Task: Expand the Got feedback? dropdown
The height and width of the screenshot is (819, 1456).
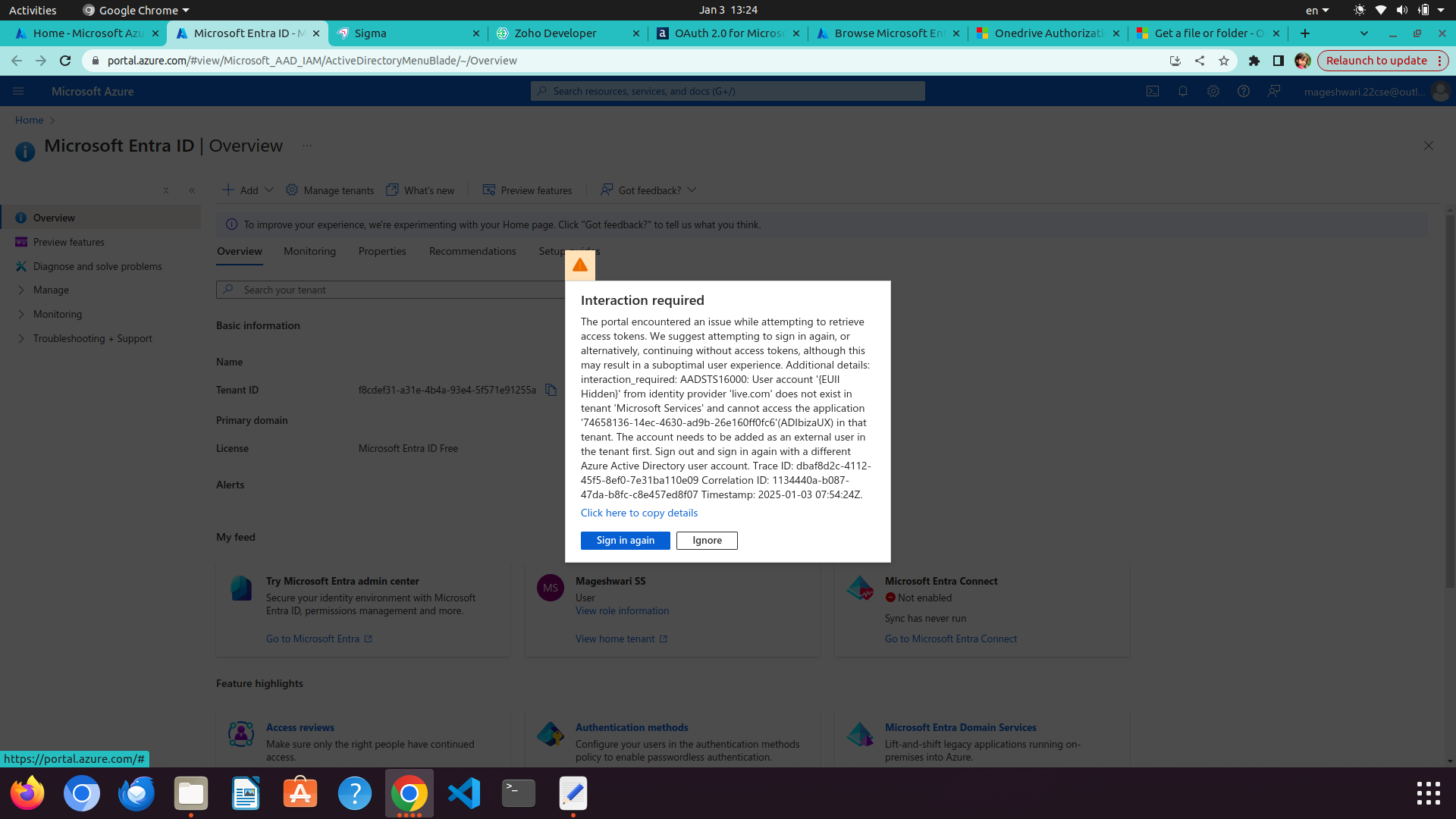Action: pos(648,190)
